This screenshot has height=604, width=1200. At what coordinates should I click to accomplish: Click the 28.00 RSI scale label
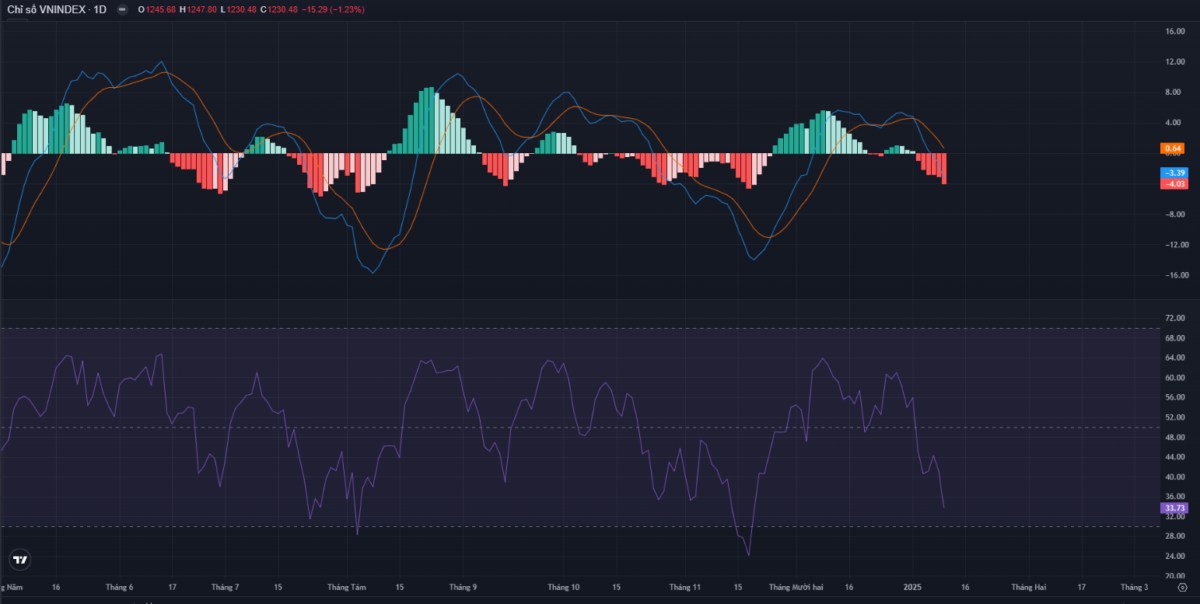point(1174,536)
